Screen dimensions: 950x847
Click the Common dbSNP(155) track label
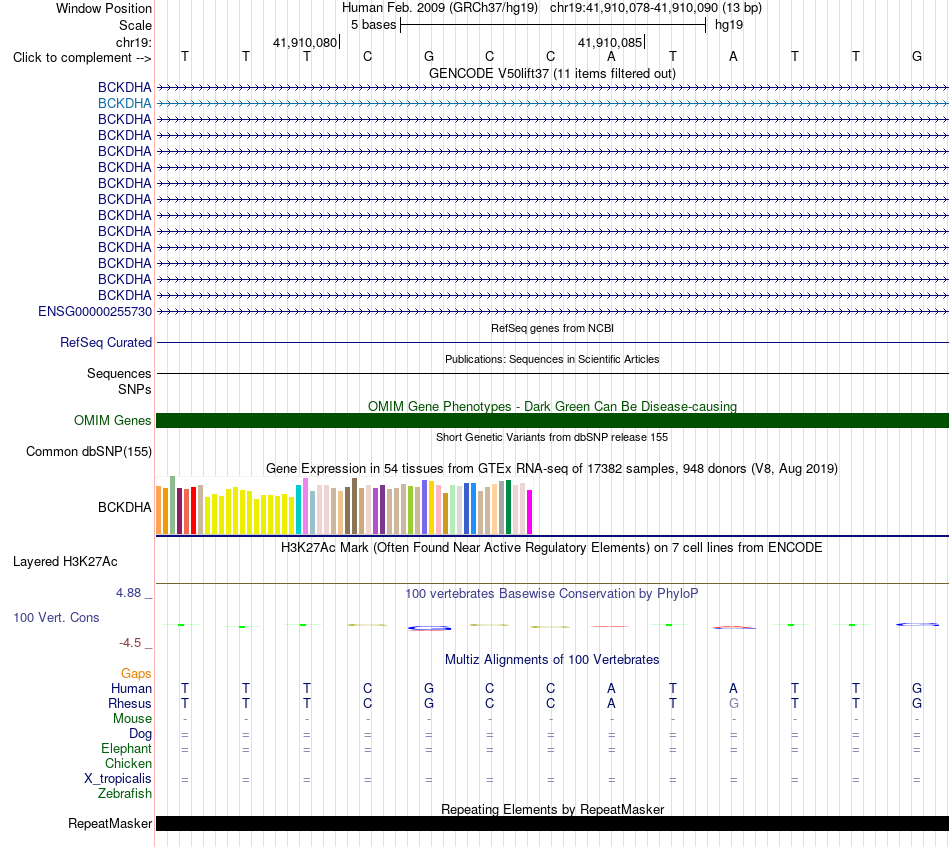click(88, 451)
